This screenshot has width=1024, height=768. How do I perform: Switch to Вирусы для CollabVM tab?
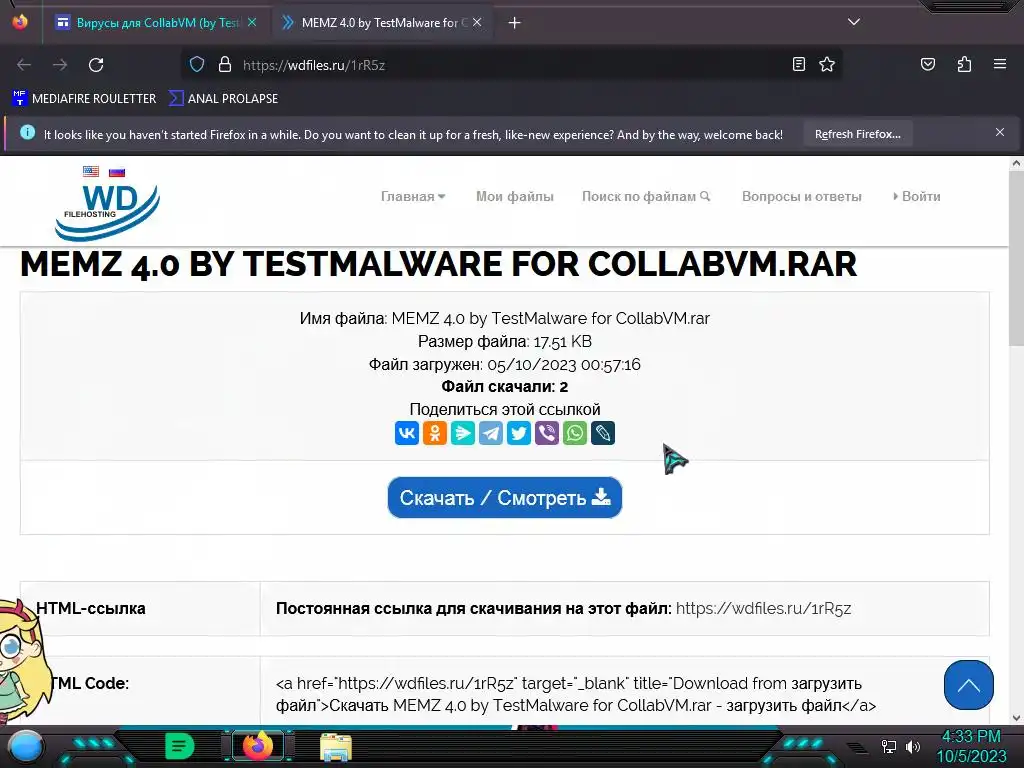click(155, 22)
